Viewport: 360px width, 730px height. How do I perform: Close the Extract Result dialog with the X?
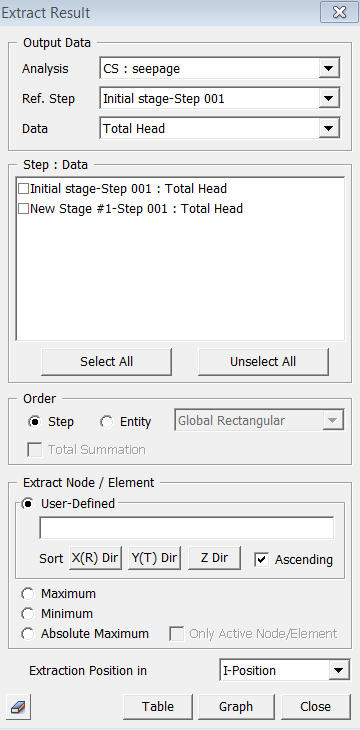pyautogui.click(x=339, y=13)
